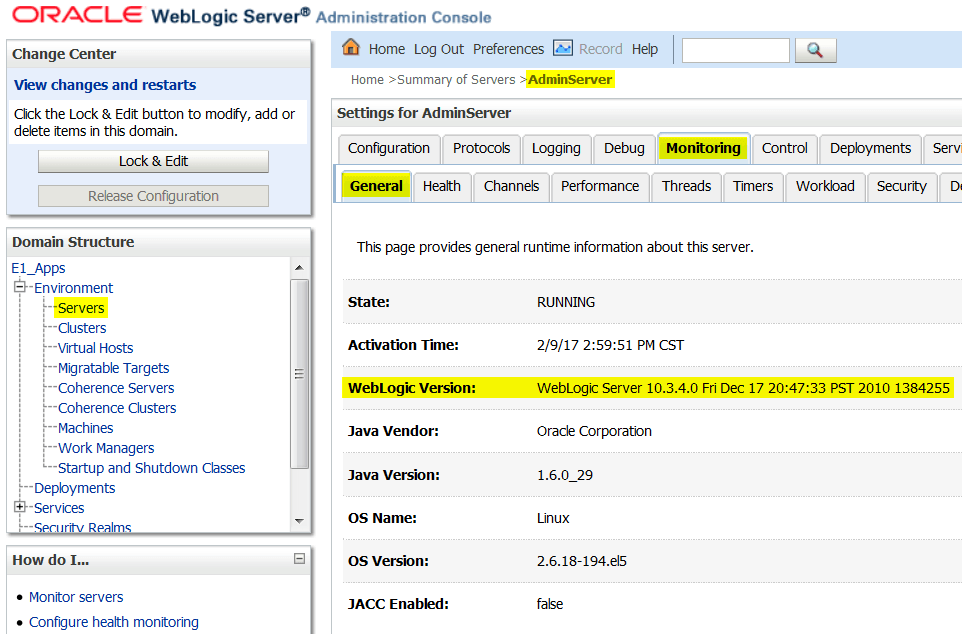
Task: Click the Java Version value 1.6.0_29
Action: (x=565, y=475)
